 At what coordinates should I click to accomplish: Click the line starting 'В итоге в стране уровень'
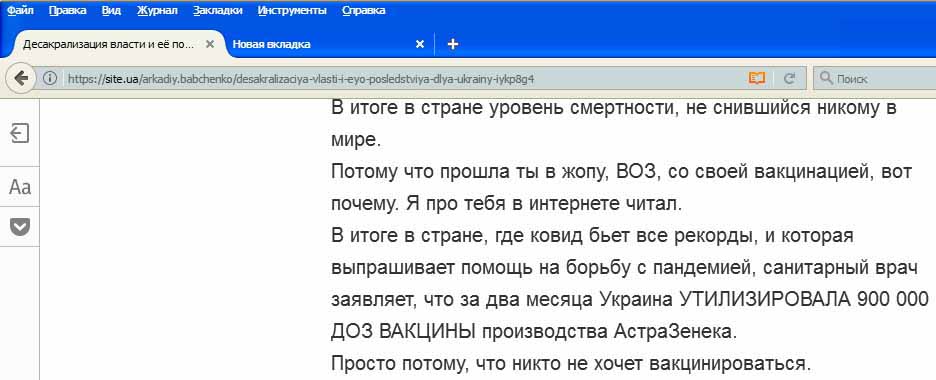pyautogui.click(x=614, y=109)
